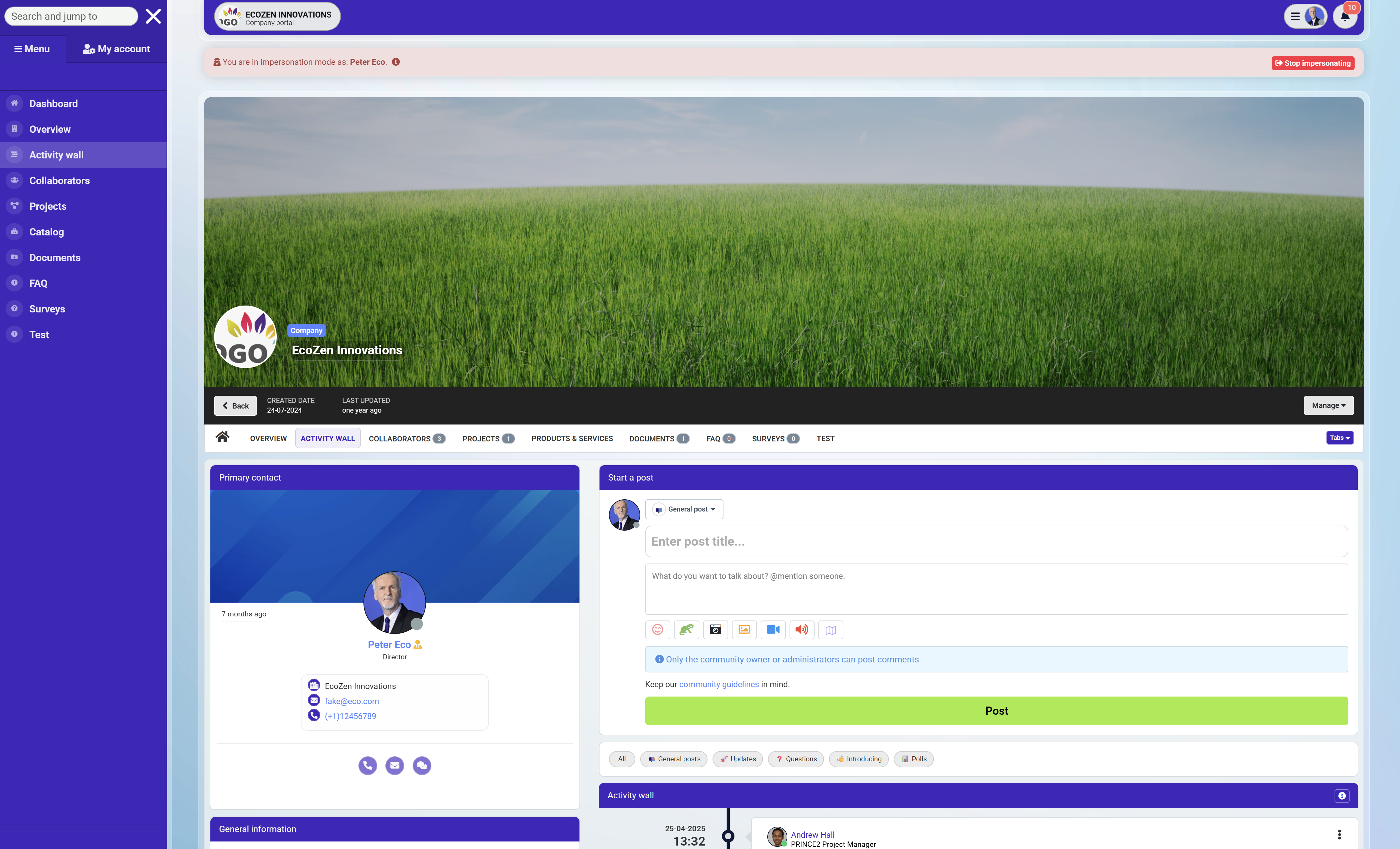Image resolution: width=1400 pixels, height=849 pixels.
Task: Click the Stop impersonating button
Action: (1312, 63)
